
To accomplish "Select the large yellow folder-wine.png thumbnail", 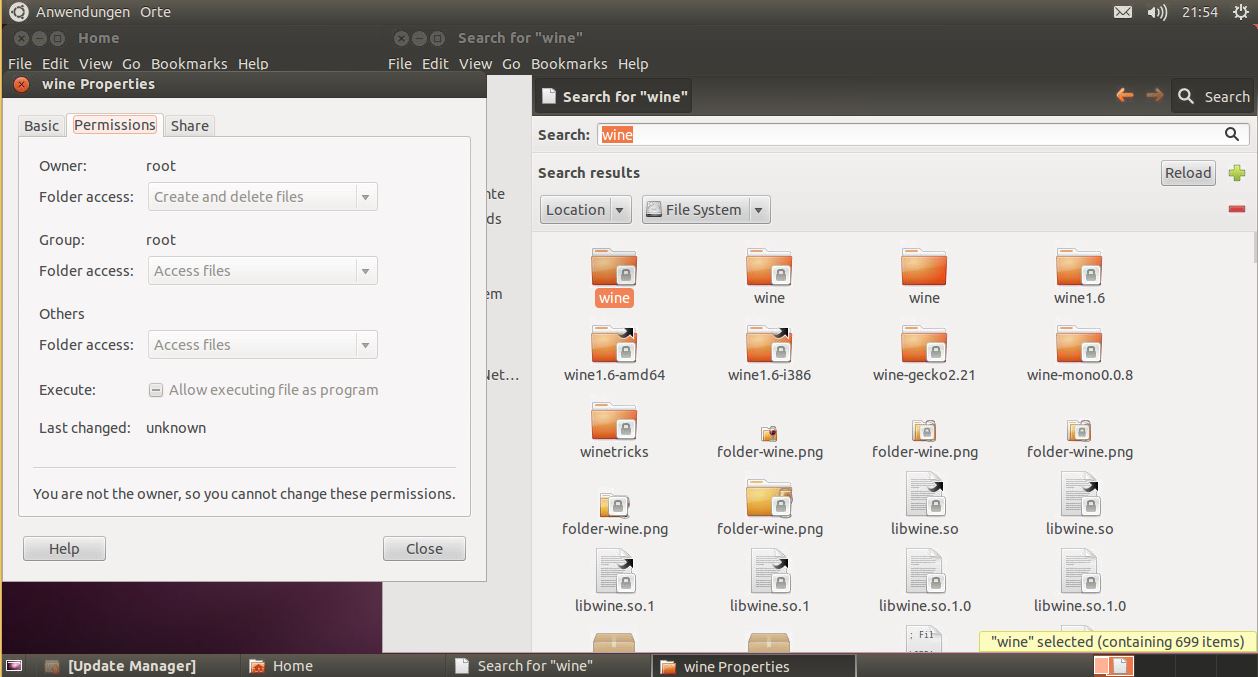I will click(x=769, y=508).
